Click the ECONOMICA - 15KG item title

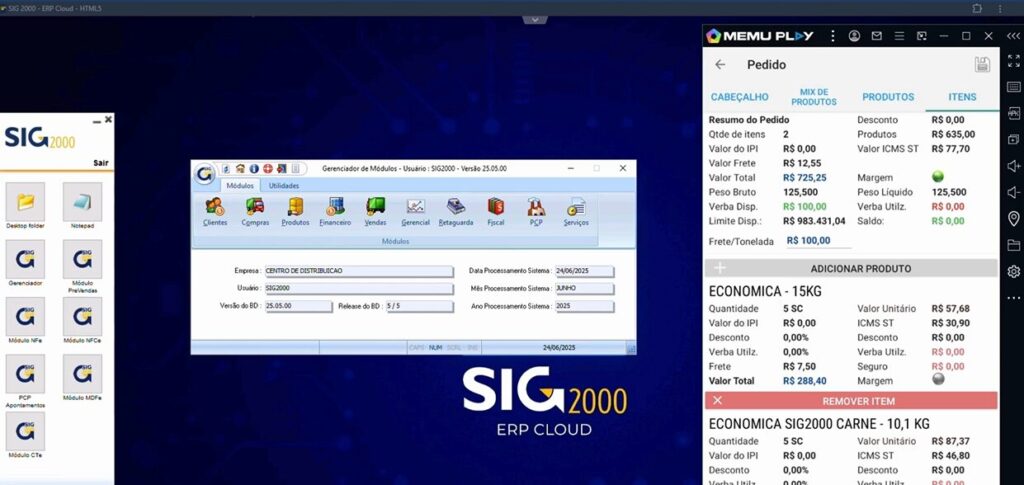765,292
